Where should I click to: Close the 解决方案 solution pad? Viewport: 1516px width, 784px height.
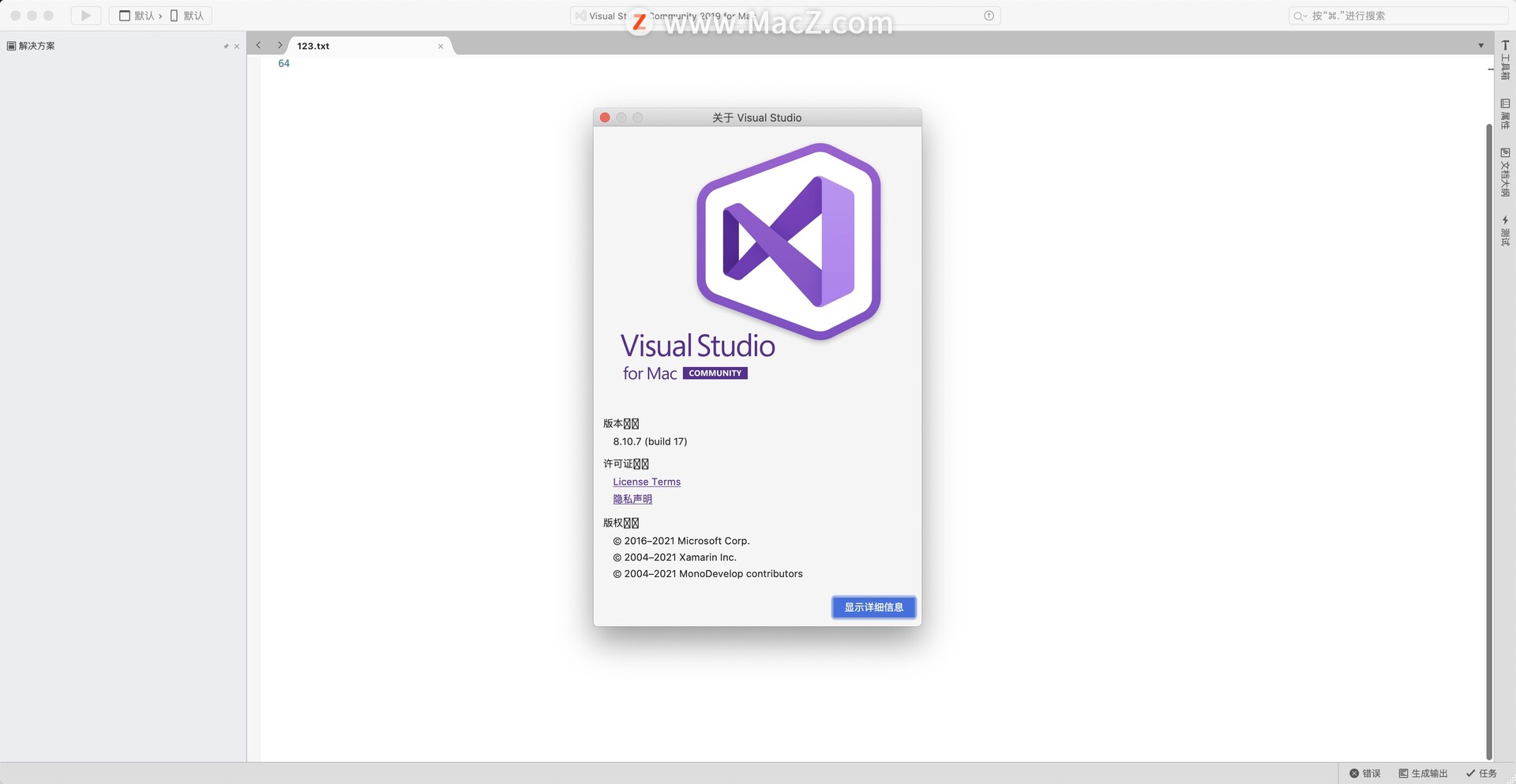pyautogui.click(x=237, y=47)
